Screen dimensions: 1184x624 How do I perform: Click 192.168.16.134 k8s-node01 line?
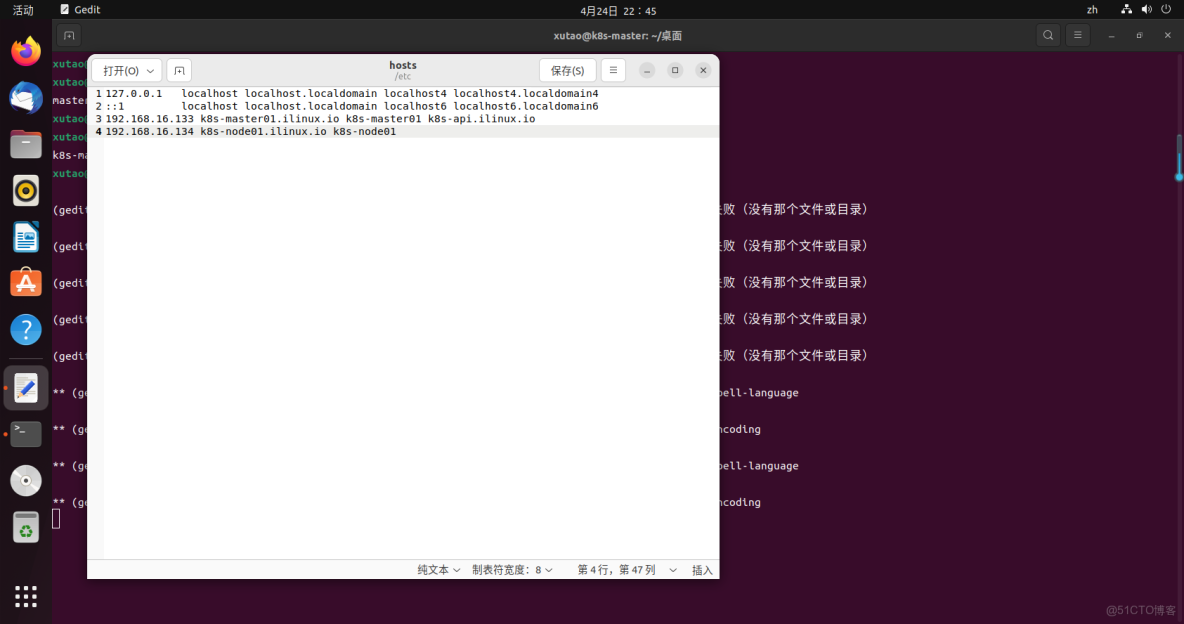coord(250,131)
